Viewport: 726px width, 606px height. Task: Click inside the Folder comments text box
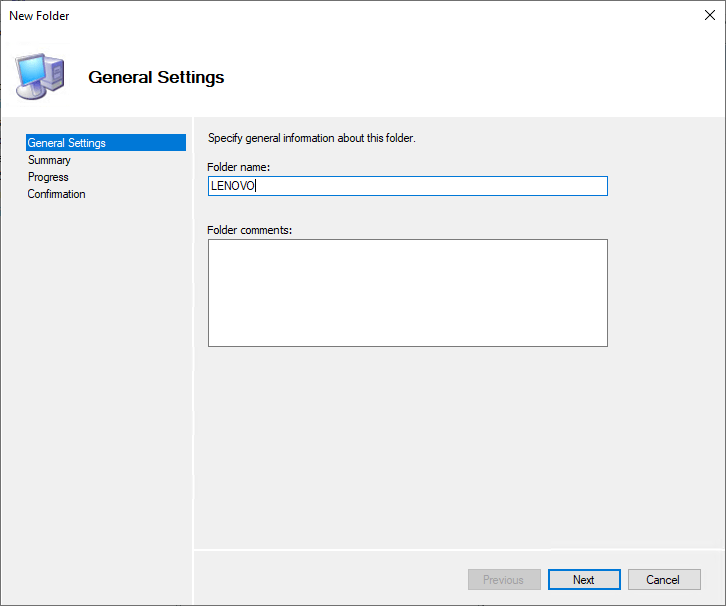click(407, 293)
